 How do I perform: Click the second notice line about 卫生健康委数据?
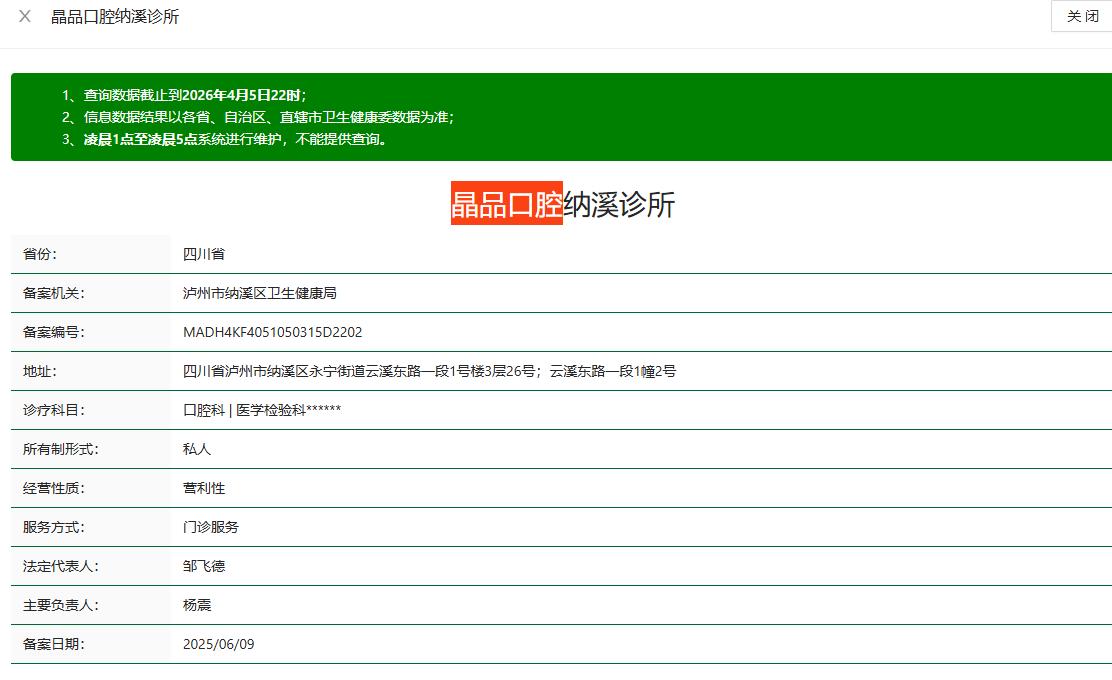pyautogui.click(x=268, y=117)
